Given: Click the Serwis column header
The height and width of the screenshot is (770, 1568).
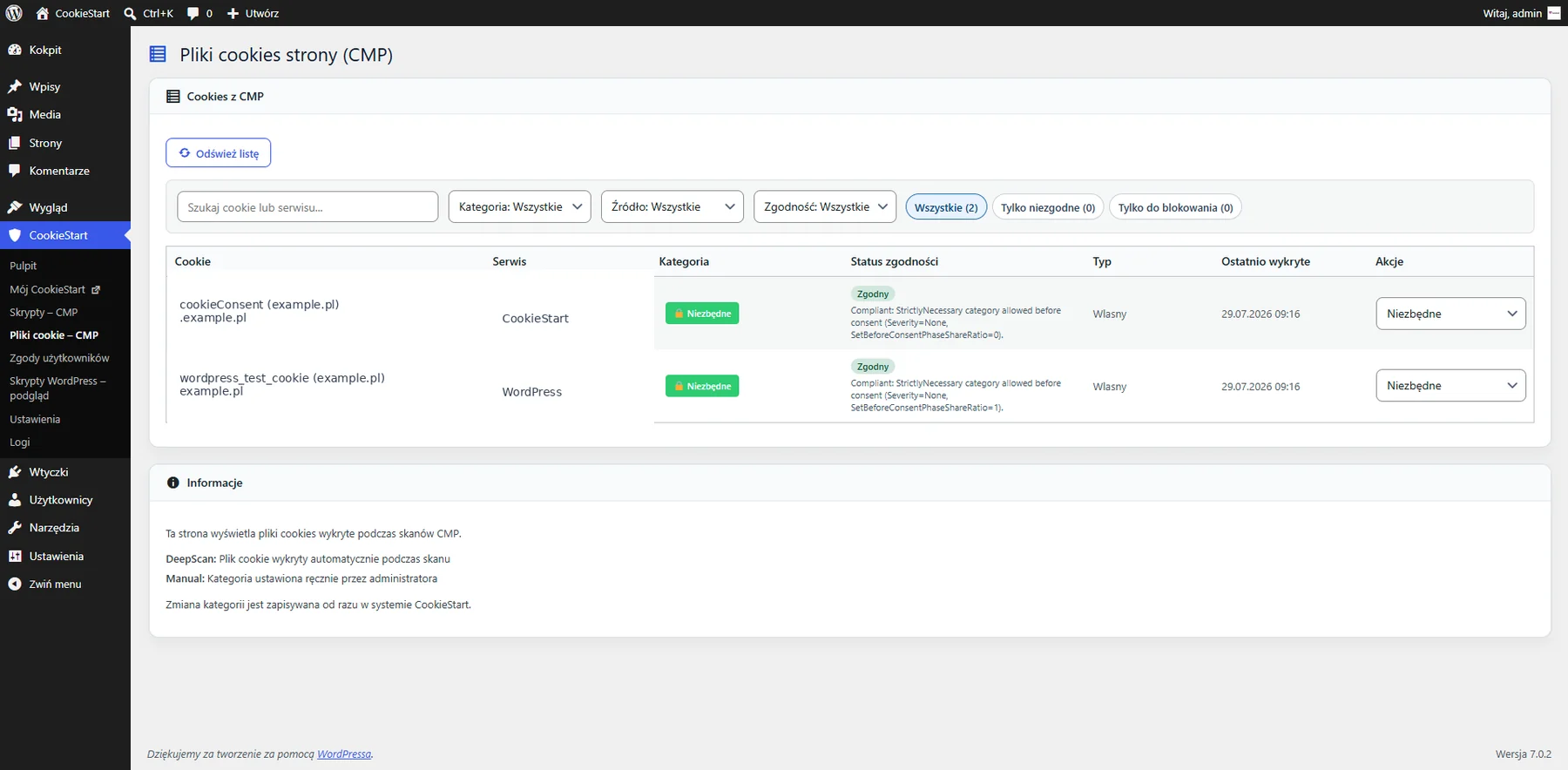Looking at the screenshot, I should [510, 261].
